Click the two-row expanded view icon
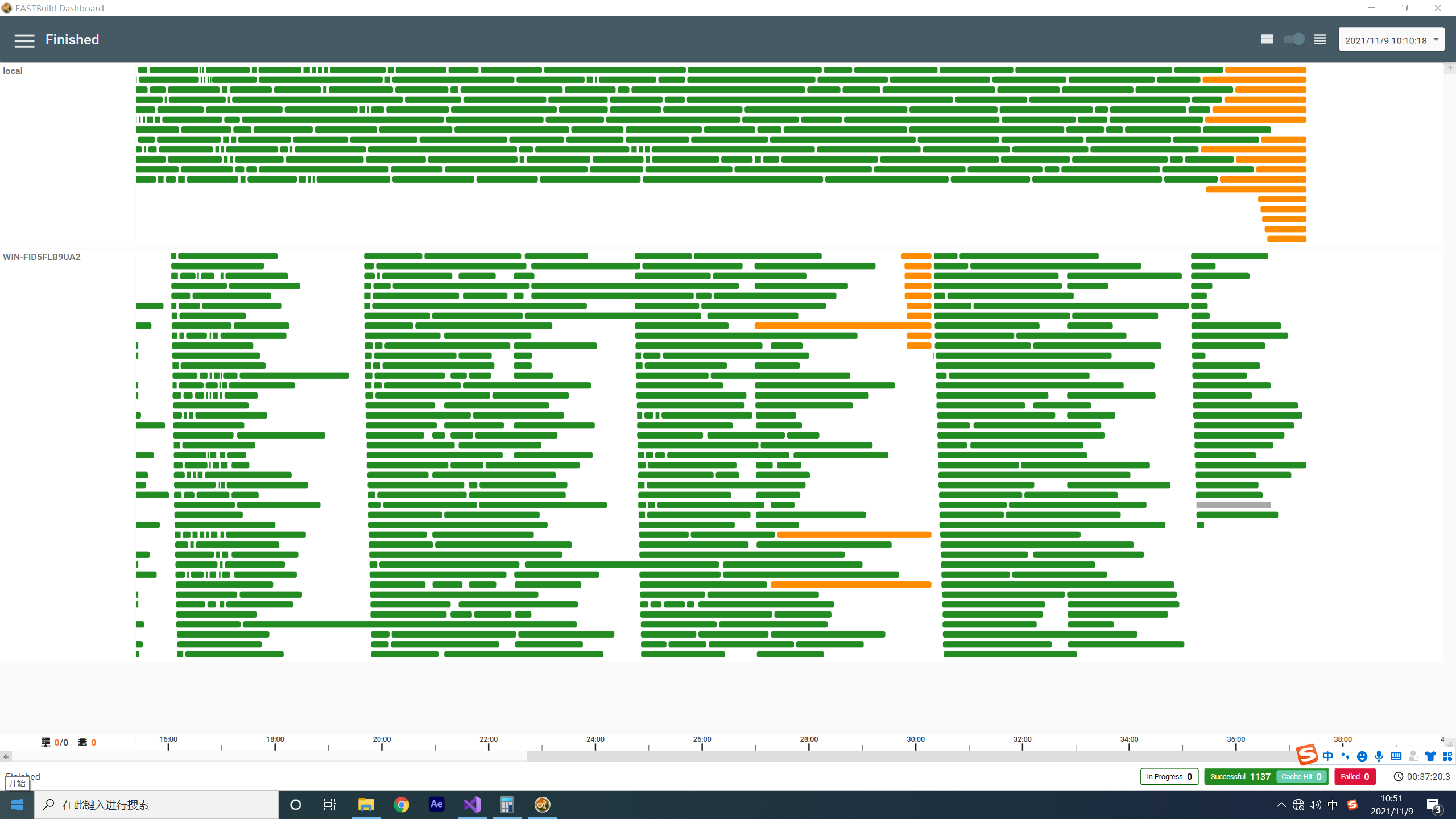 (x=1267, y=39)
